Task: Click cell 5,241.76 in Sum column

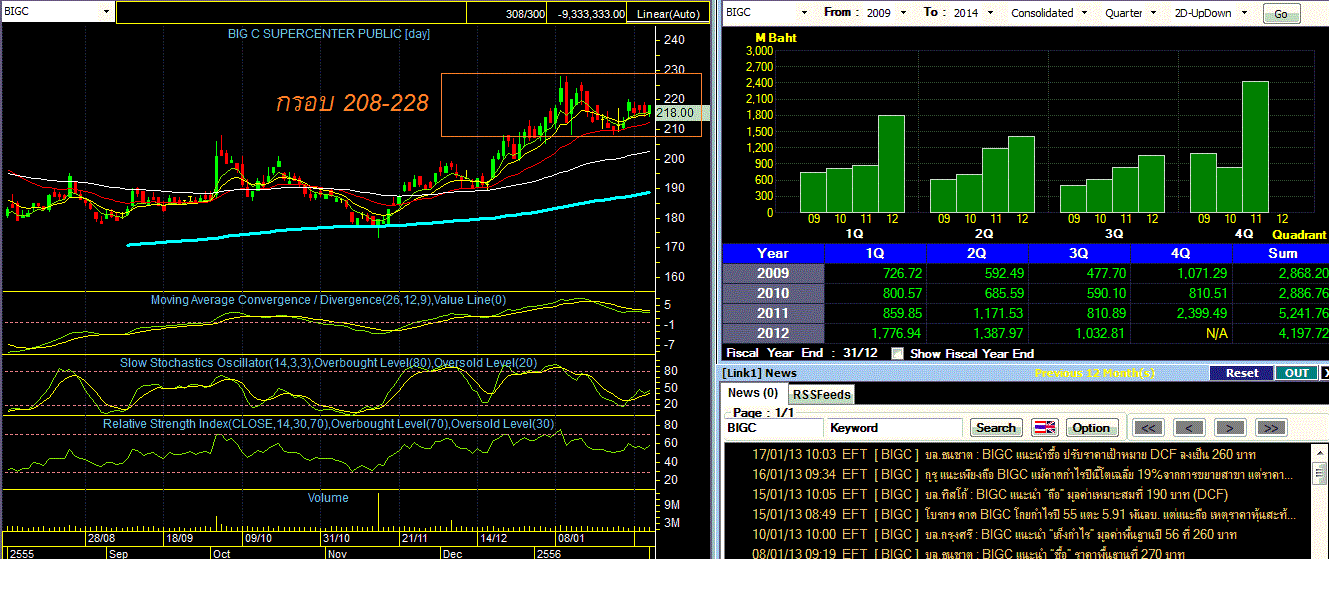Action: tap(1282, 313)
